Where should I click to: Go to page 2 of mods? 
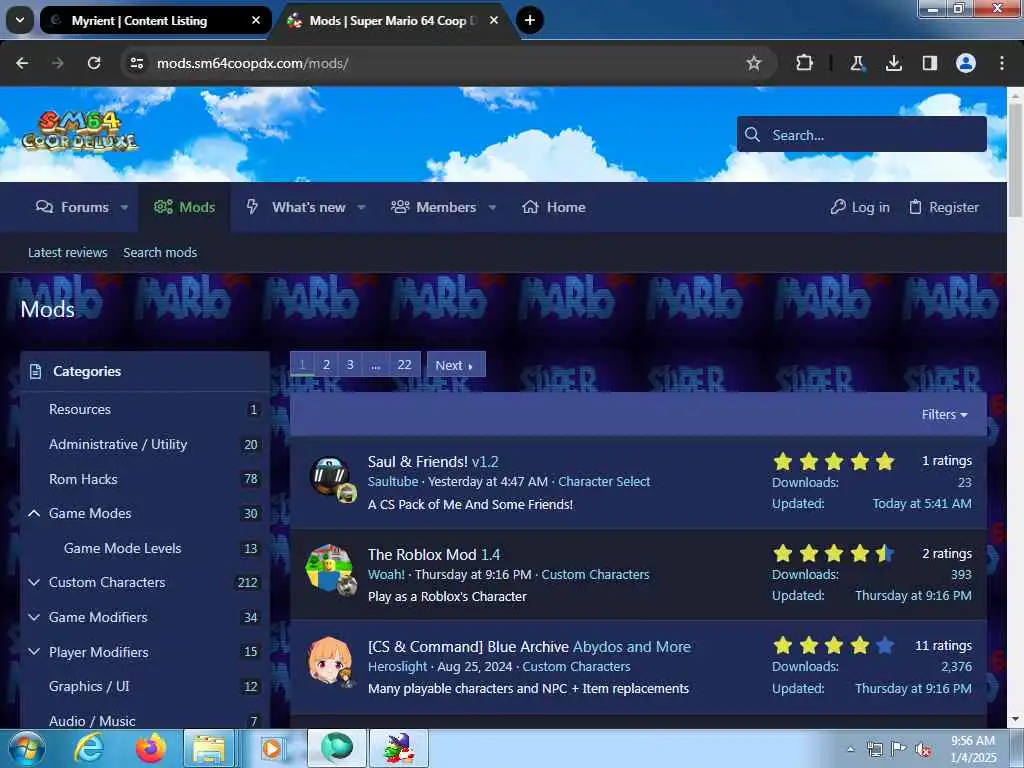coord(326,364)
